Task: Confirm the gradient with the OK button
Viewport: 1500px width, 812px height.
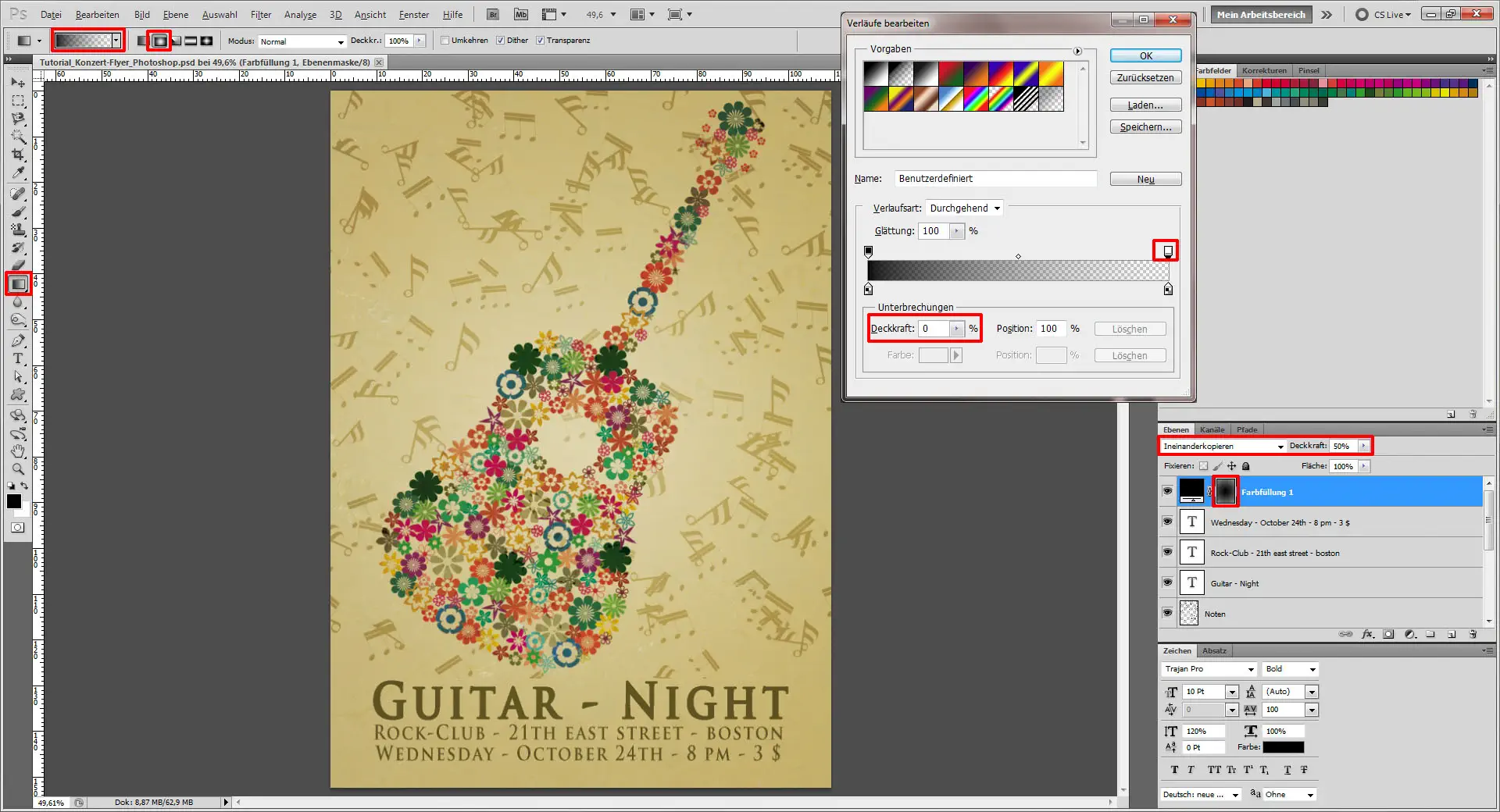Action: click(x=1145, y=55)
